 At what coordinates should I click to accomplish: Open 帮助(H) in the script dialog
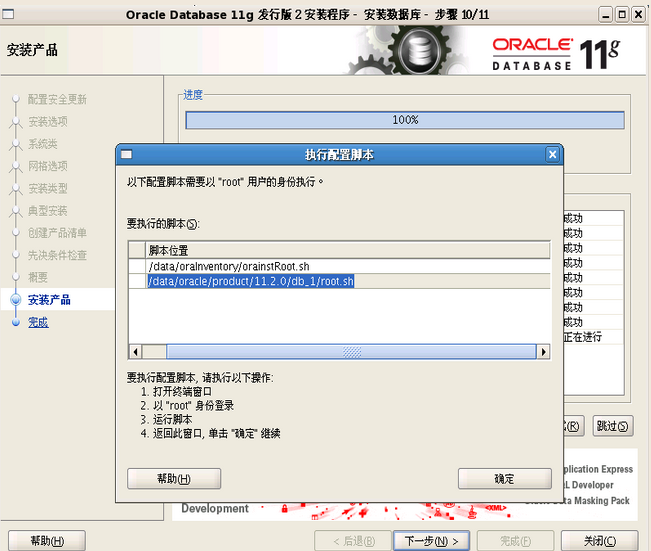tap(174, 479)
